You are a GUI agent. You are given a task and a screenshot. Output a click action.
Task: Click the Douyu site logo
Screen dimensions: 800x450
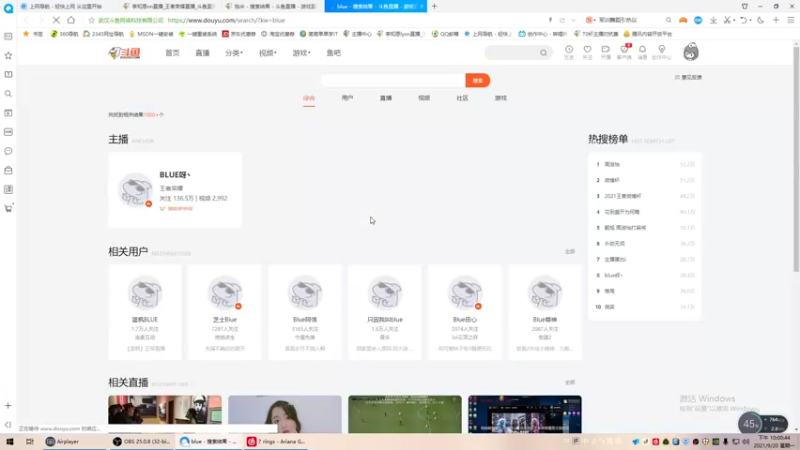[124, 53]
